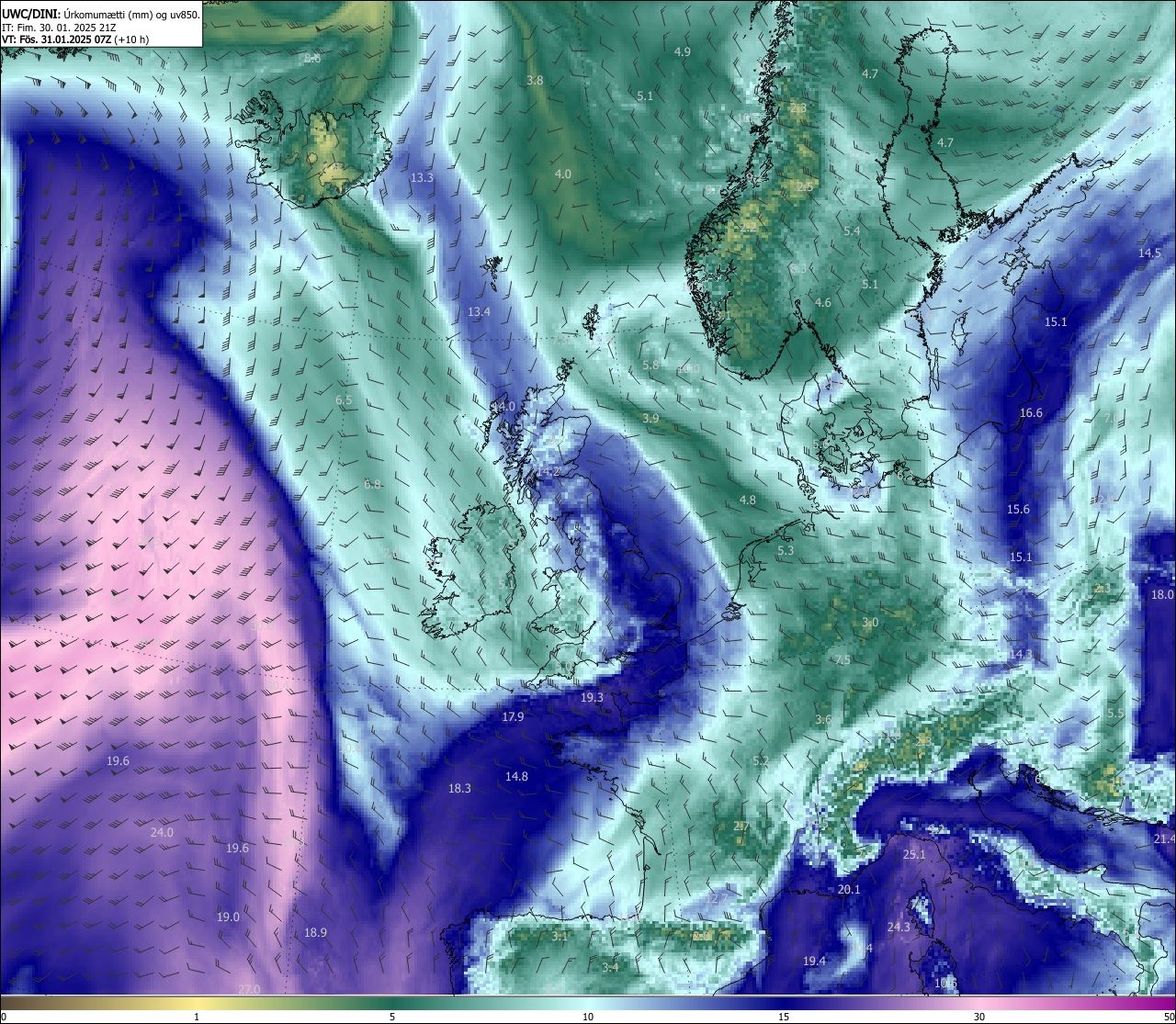This screenshot has height=1024, width=1176.
Task: Click the 15.6 value label
Action: point(1018,510)
